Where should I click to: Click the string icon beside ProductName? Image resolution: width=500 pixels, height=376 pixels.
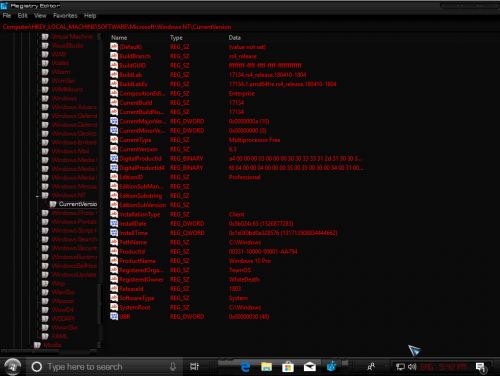pos(114,261)
